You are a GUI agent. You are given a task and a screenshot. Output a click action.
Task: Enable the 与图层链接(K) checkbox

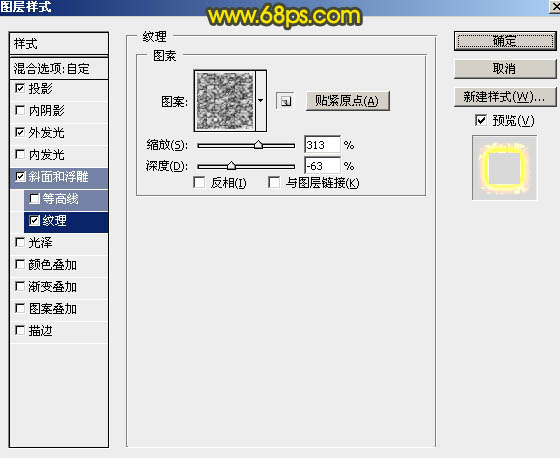click(274, 183)
